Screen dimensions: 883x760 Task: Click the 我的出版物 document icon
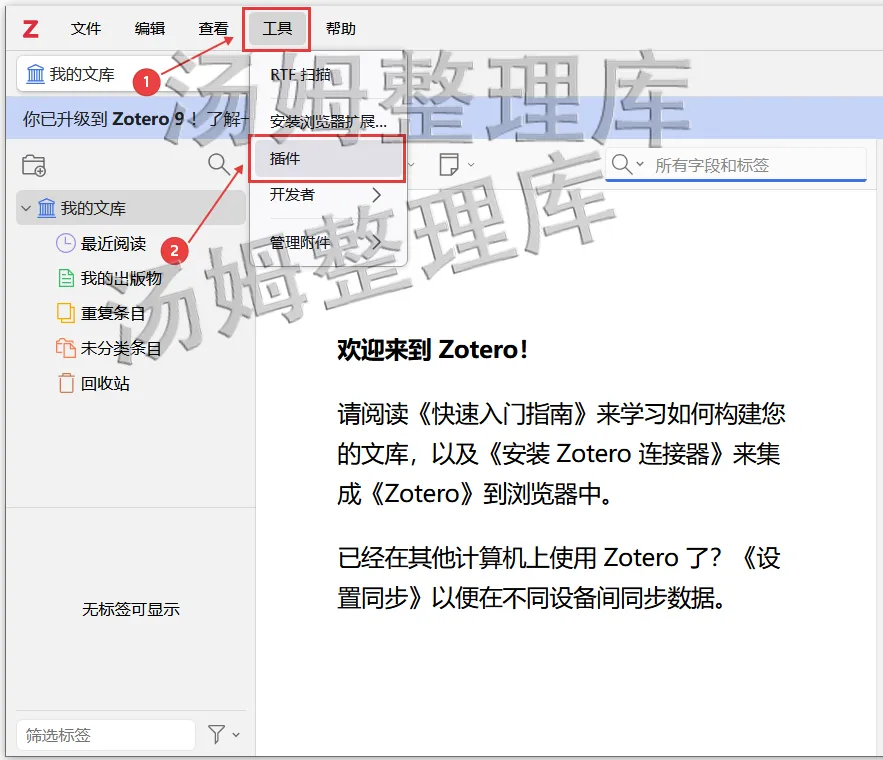(66, 278)
